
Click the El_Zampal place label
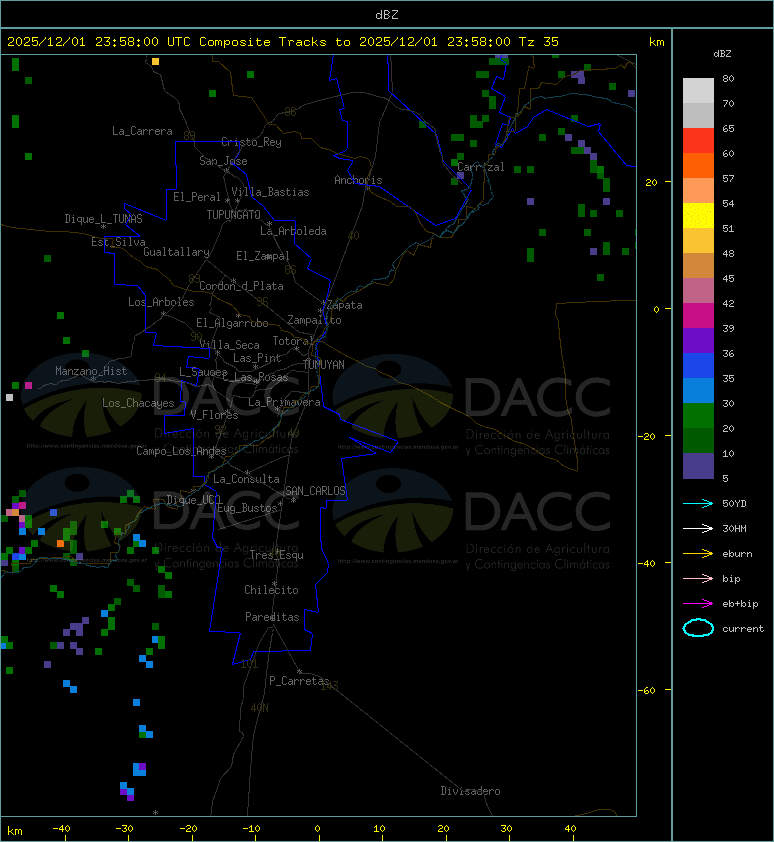263,256
